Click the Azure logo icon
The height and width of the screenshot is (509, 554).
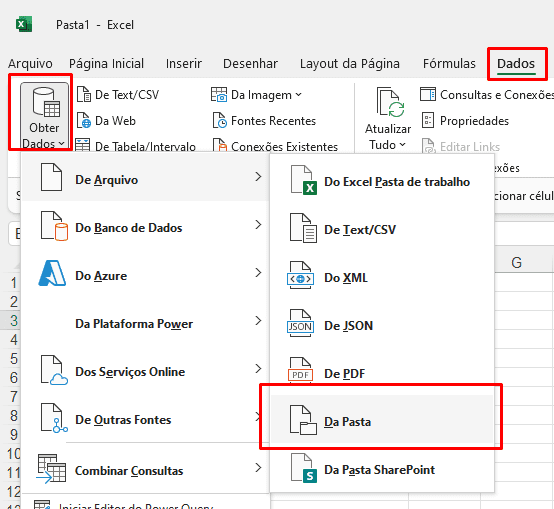click(x=52, y=273)
